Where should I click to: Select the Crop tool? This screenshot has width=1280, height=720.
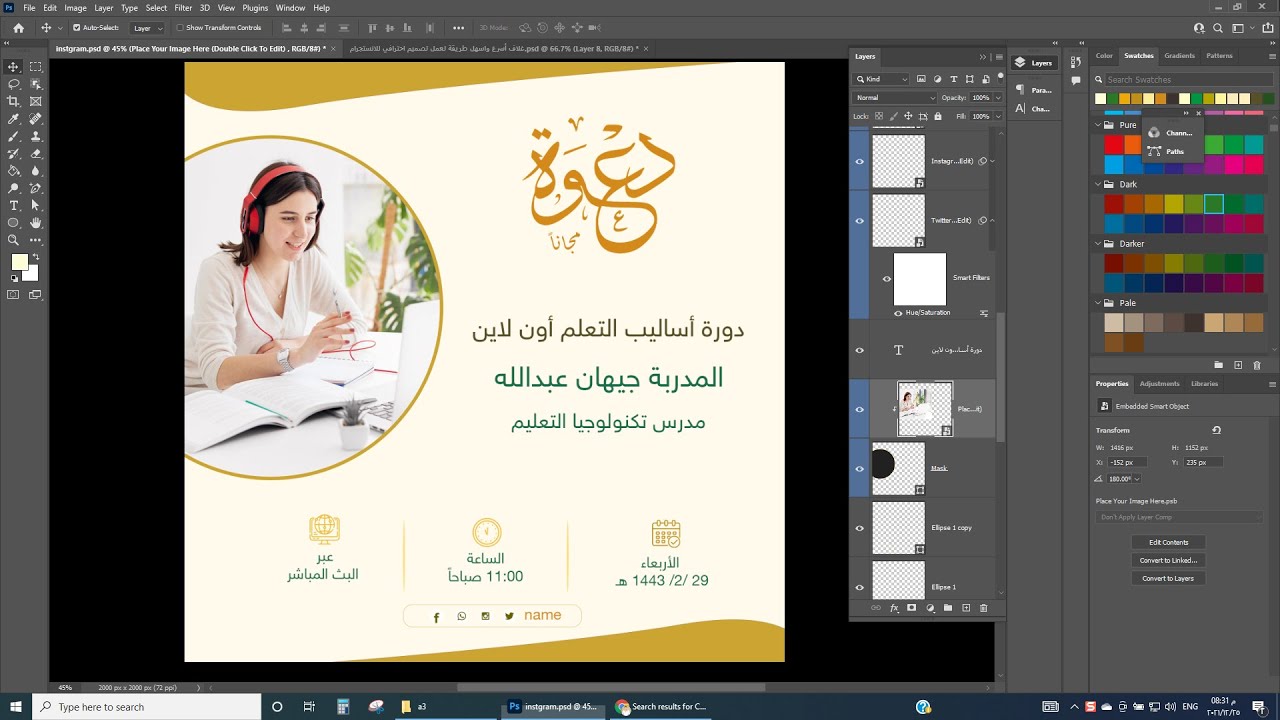pos(14,101)
